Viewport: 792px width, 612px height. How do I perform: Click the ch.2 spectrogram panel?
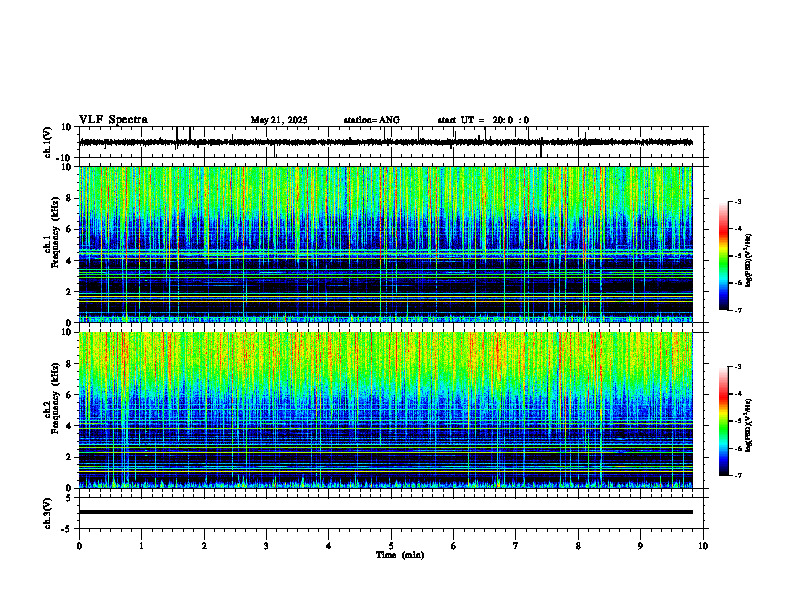tap(385, 410)
